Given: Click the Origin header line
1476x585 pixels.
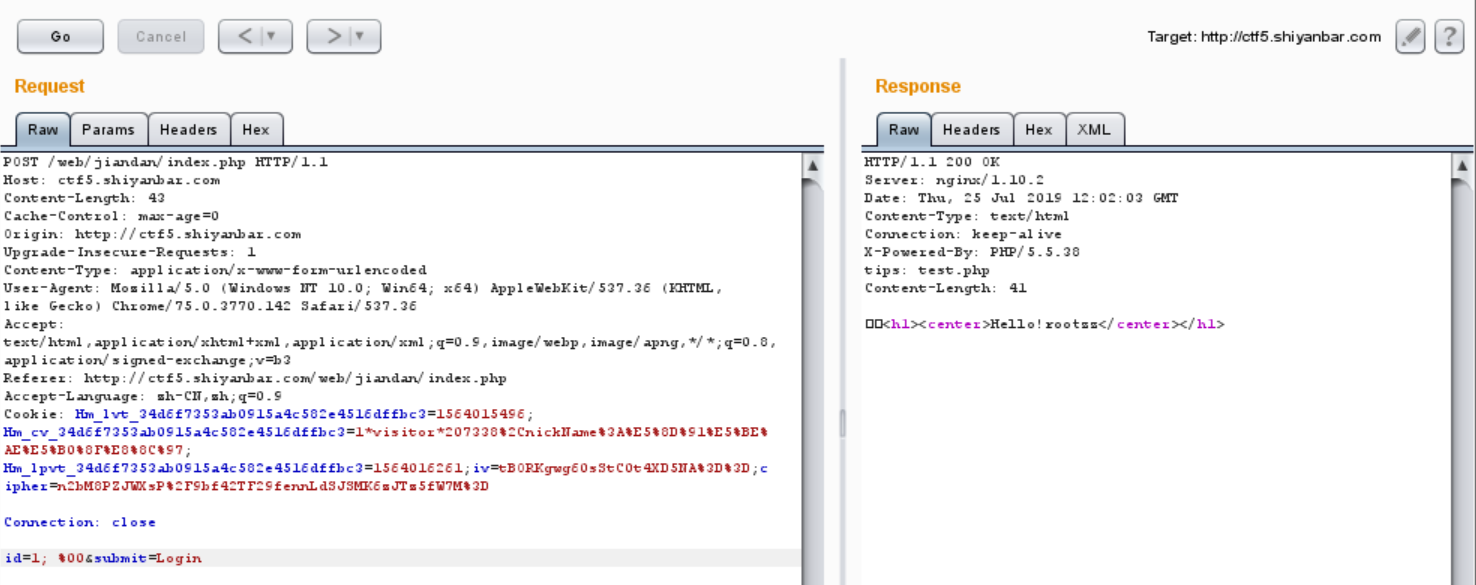Looking at the screenshot, I should 152,234.
